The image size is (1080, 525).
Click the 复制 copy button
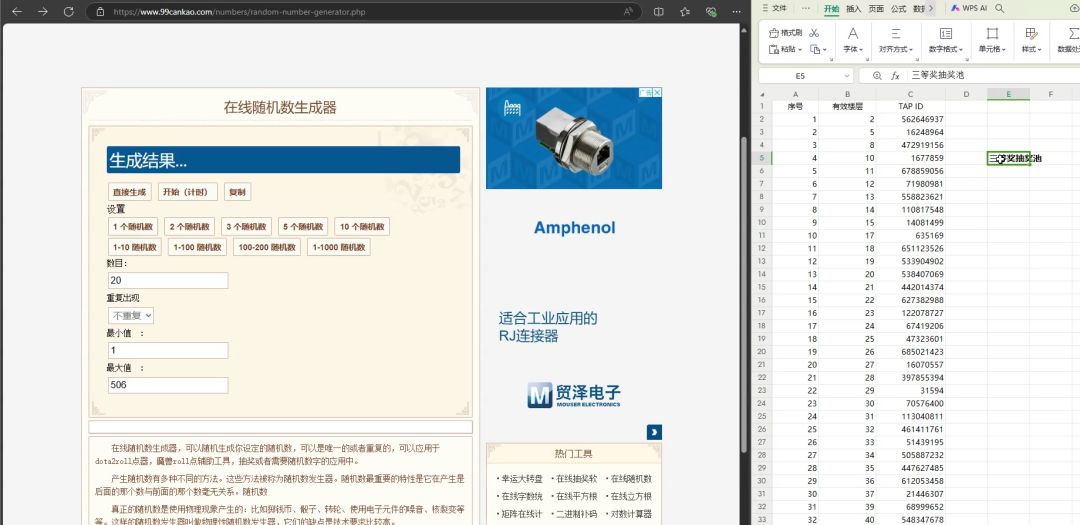pyautogui.click(x=237, y=192)
